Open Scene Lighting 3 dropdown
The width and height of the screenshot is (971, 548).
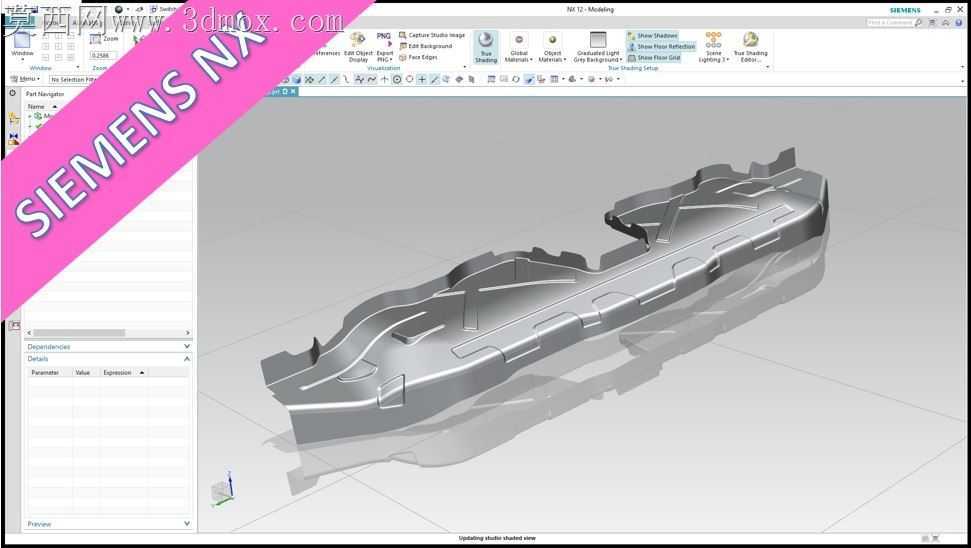tap(713, 48)
